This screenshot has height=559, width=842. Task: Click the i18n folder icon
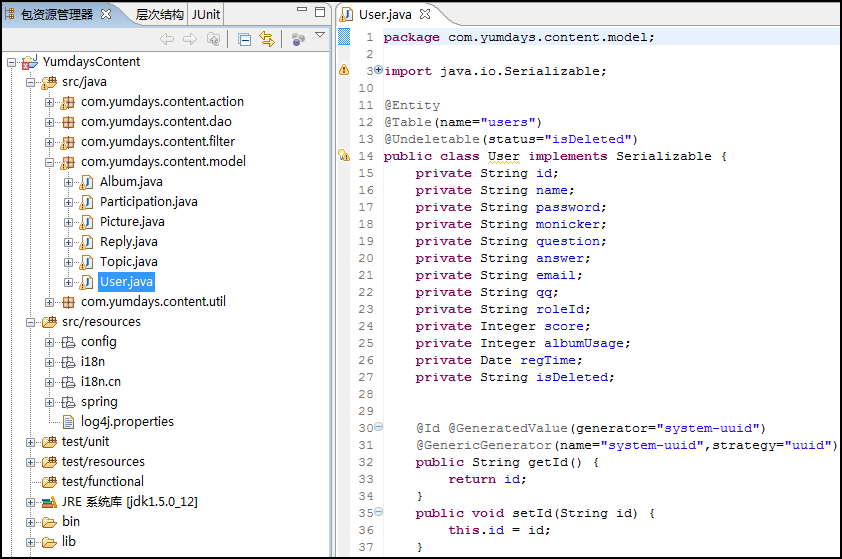pyautogui.click(x=68, y=362)
